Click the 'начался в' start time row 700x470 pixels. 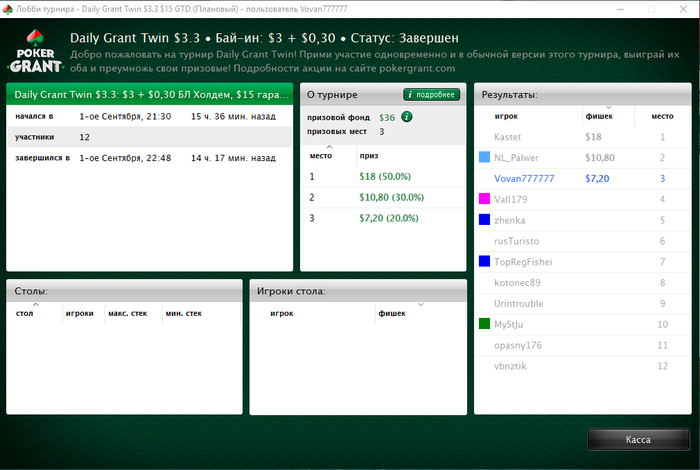(150, 116)
